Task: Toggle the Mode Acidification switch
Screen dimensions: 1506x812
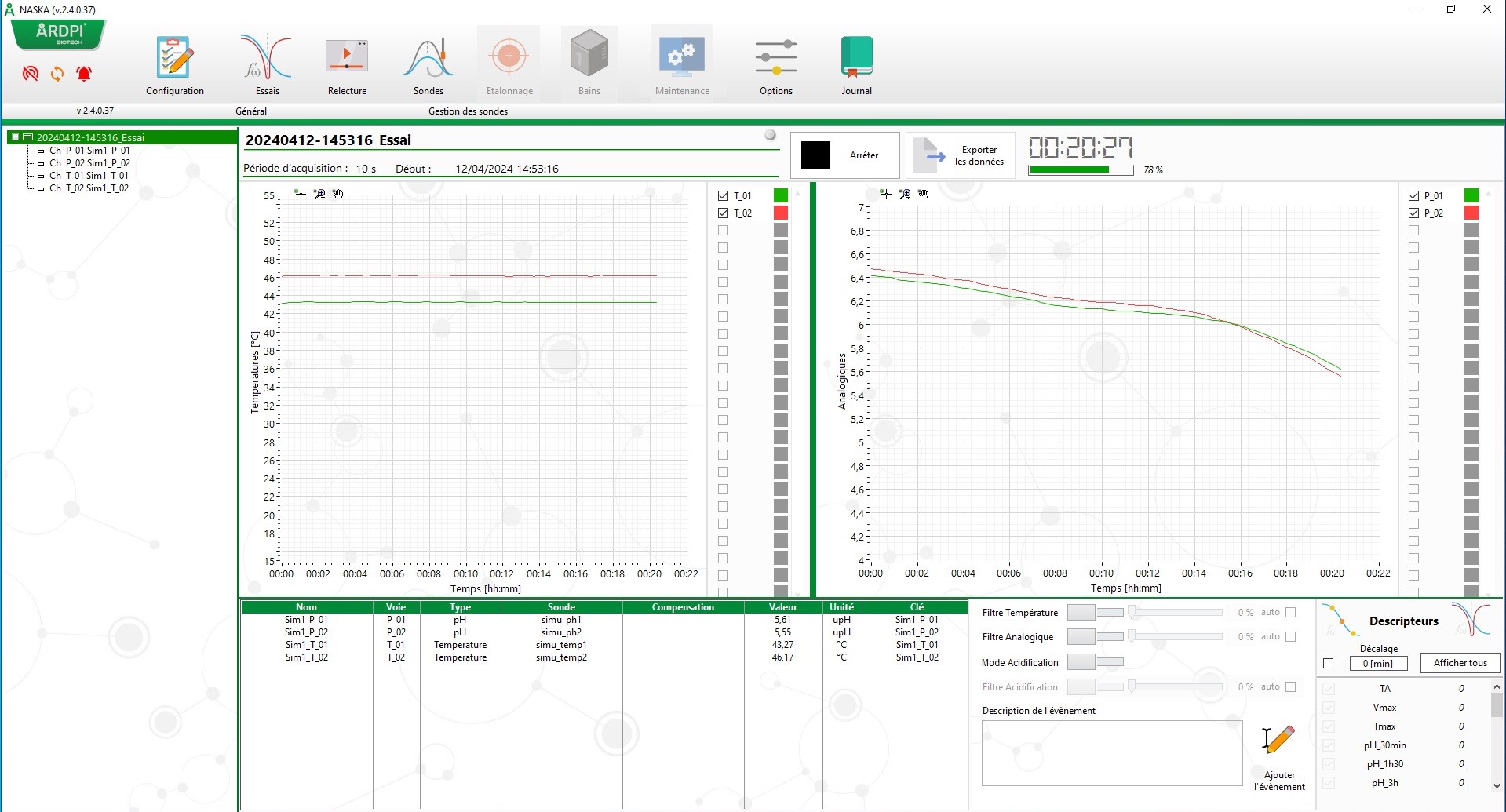Action: point(1095,662)
